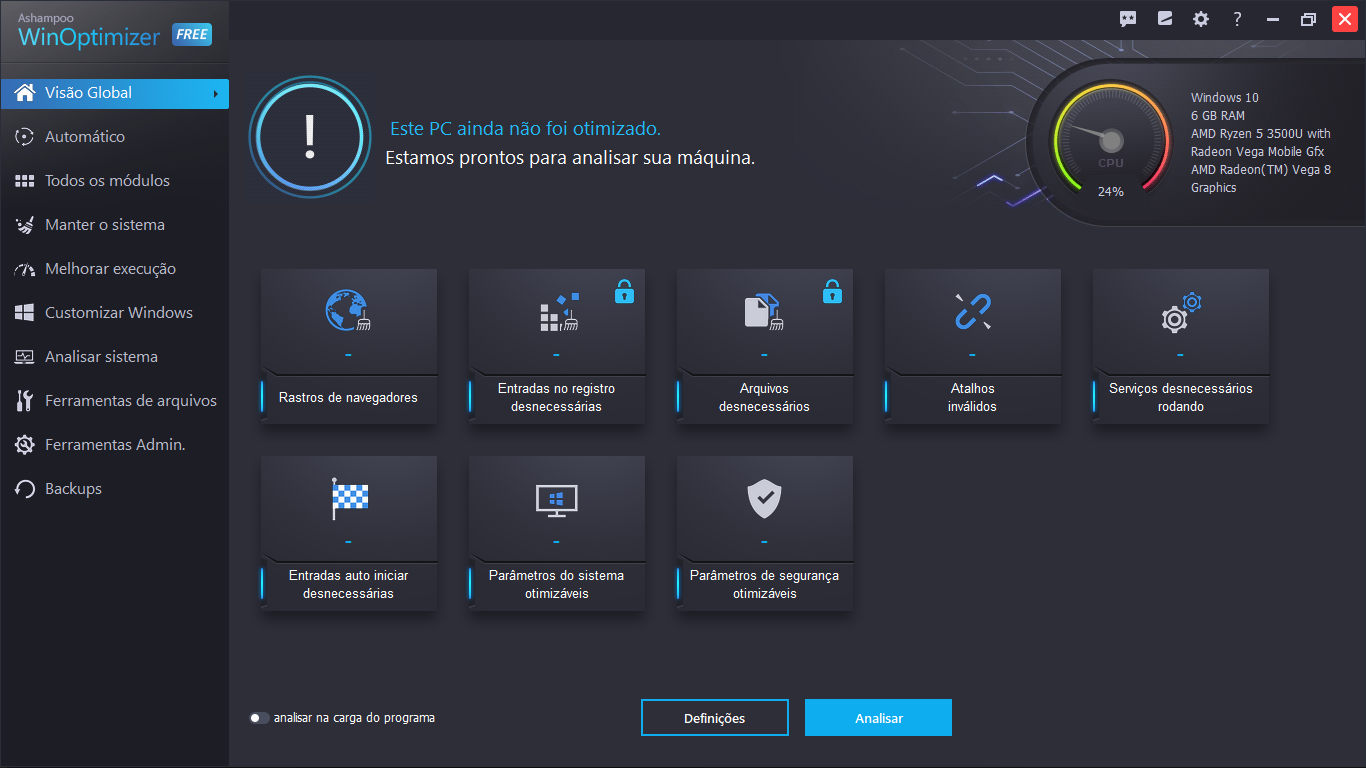
Task: Click the file broom icon on Arquivos desnecessários
Action: [764, 311]
